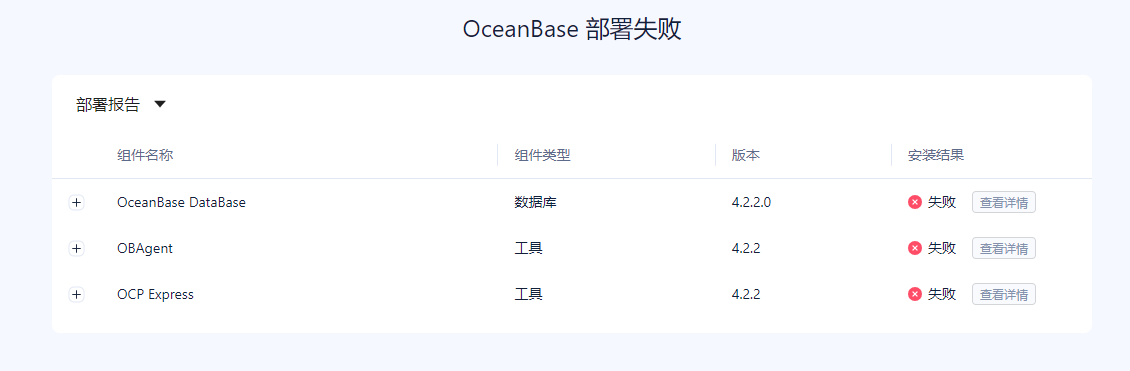The width and height of the screenshot is (1130, 371).
Task: Expand the OBAgent row details
Action: coord(76,249)
